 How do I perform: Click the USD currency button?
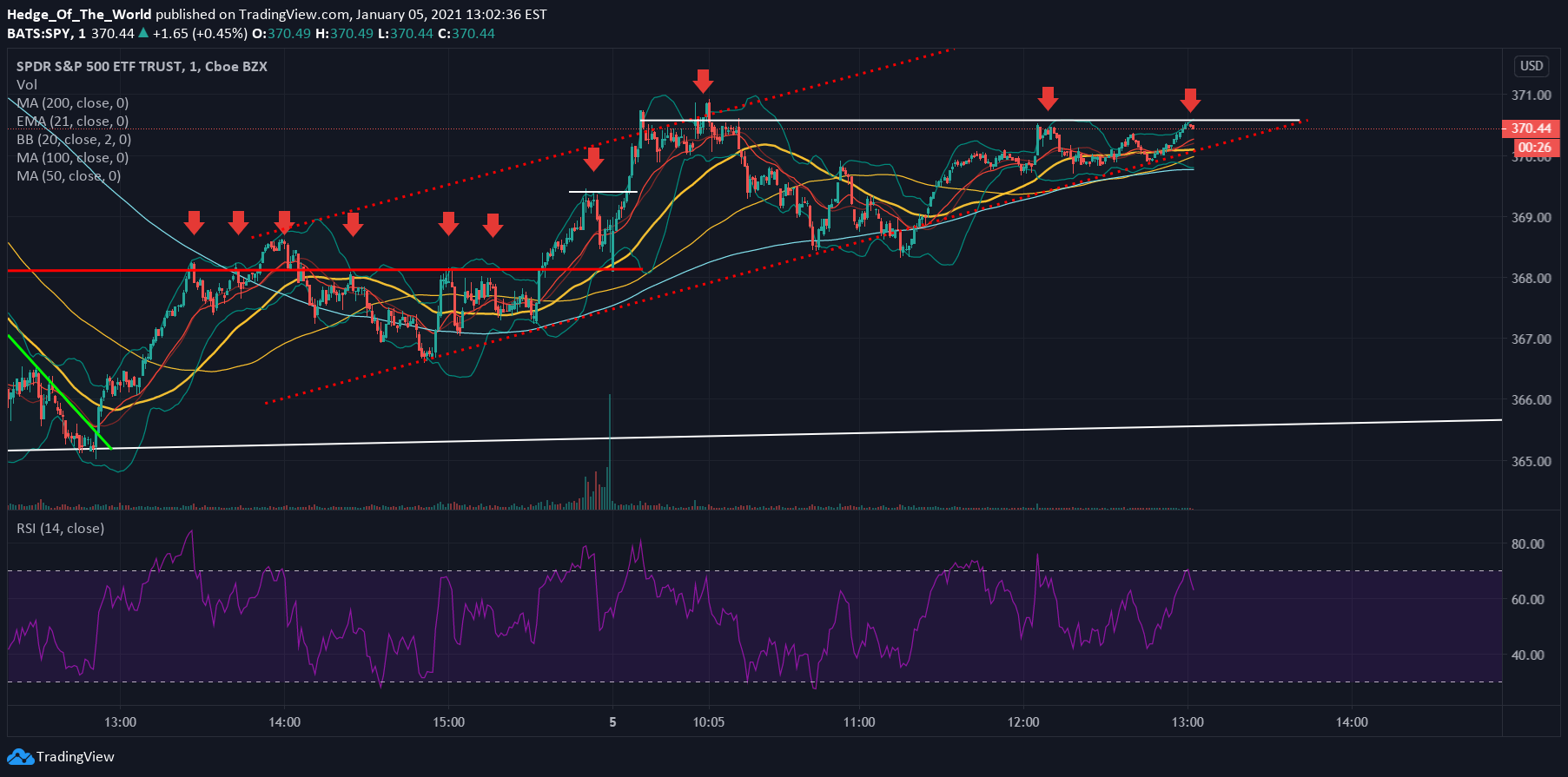coord(1532,66)
